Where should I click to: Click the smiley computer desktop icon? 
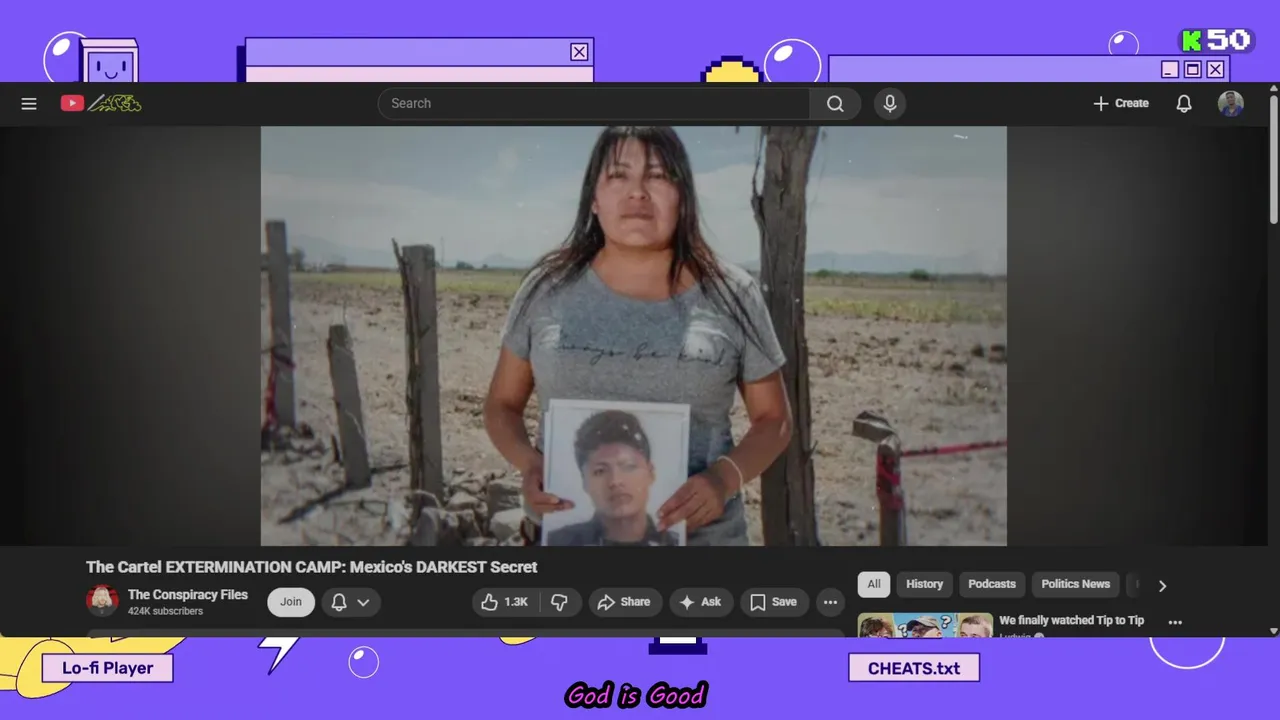pos(108,62)
